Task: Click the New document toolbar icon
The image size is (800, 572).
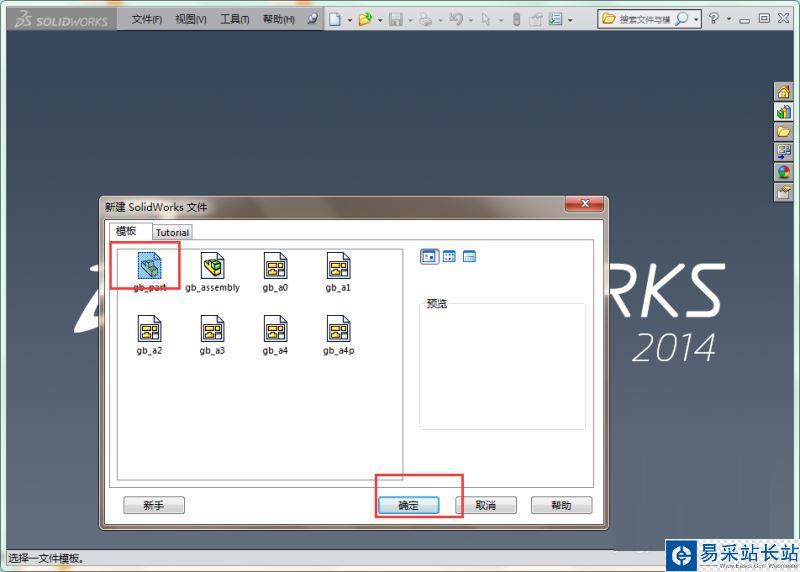Action: (335, 19)
